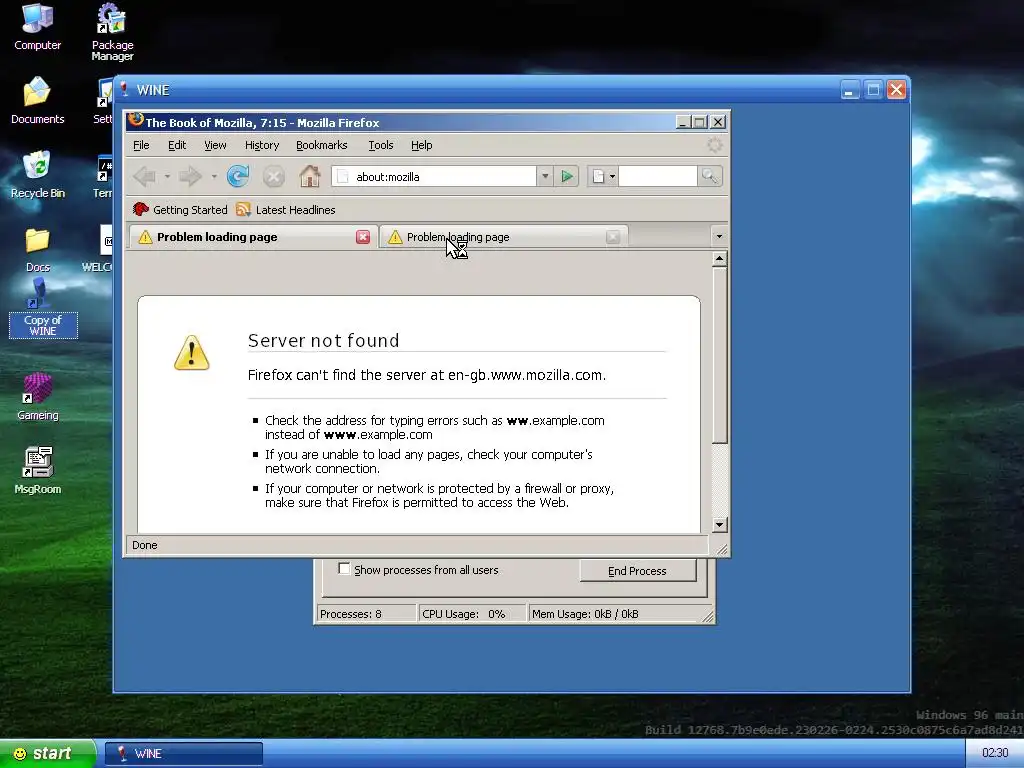Click the search magnifier button
Image resolution: width=1024 pixels, height=768 pixels.
click(709, 176)
